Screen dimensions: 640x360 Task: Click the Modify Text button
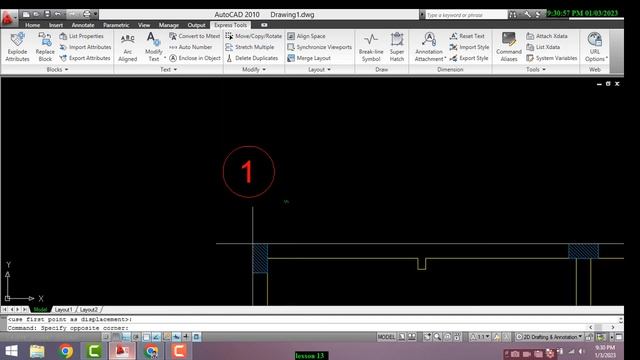pos(153,47)
